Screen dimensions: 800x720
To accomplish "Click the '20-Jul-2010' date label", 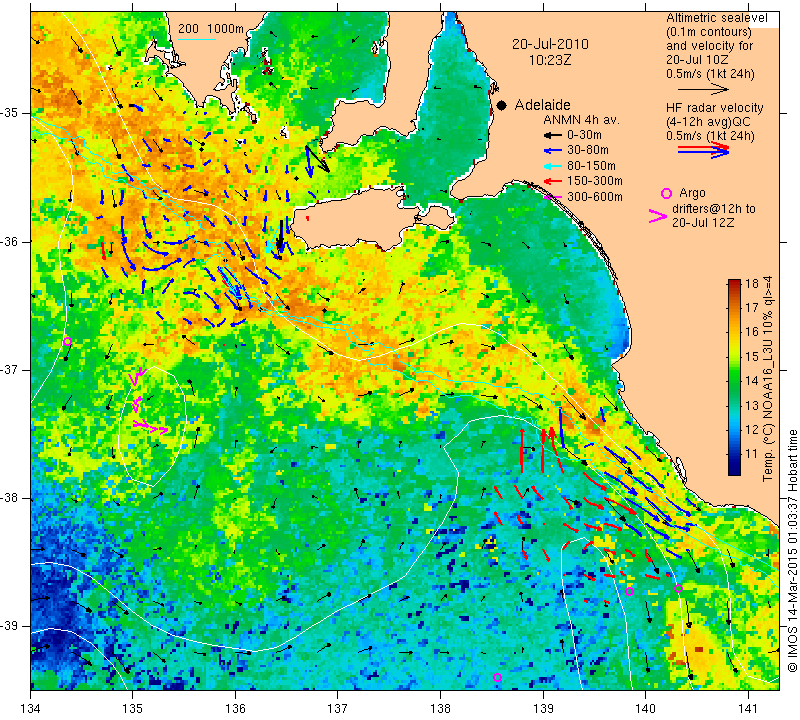I will coord(550,44).
